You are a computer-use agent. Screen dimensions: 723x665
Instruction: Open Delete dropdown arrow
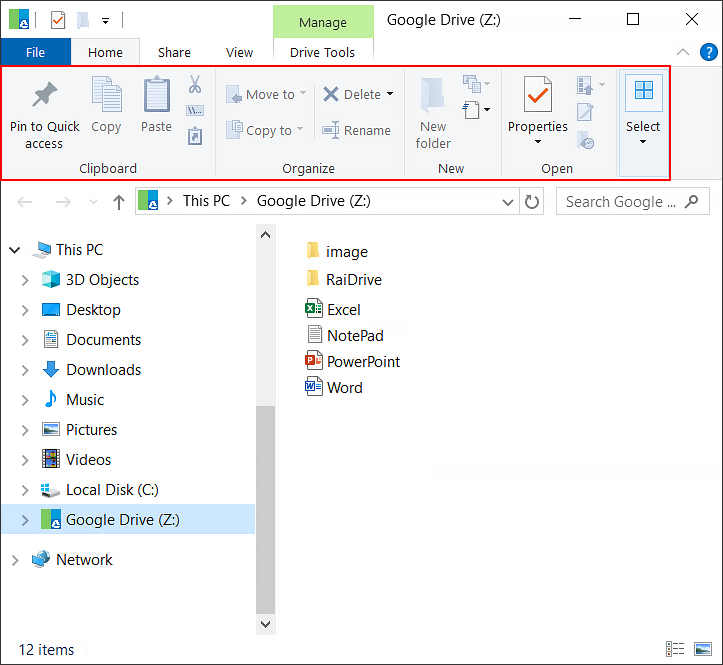(390, 94)
